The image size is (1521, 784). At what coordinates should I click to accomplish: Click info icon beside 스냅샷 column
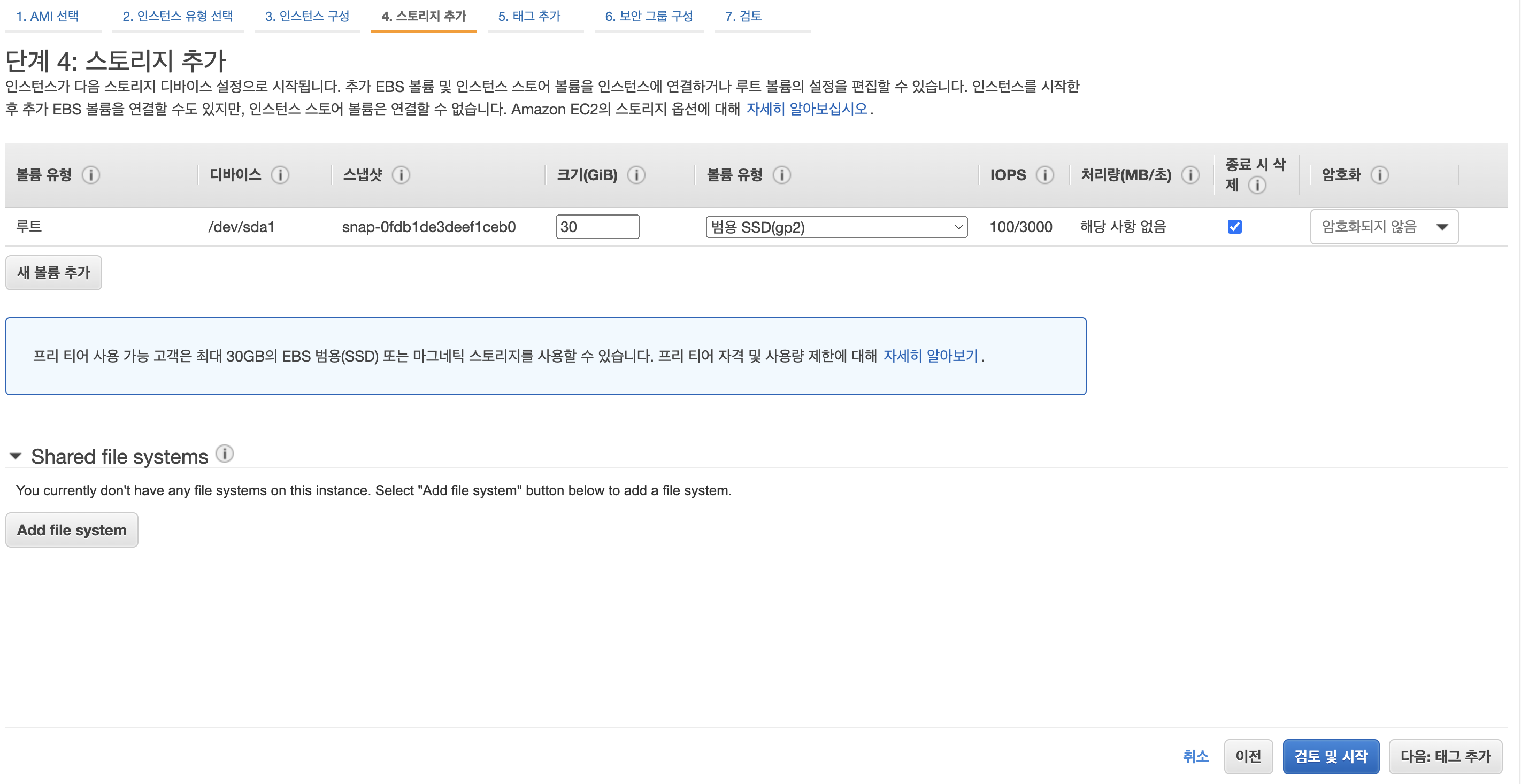coord(401,175)
